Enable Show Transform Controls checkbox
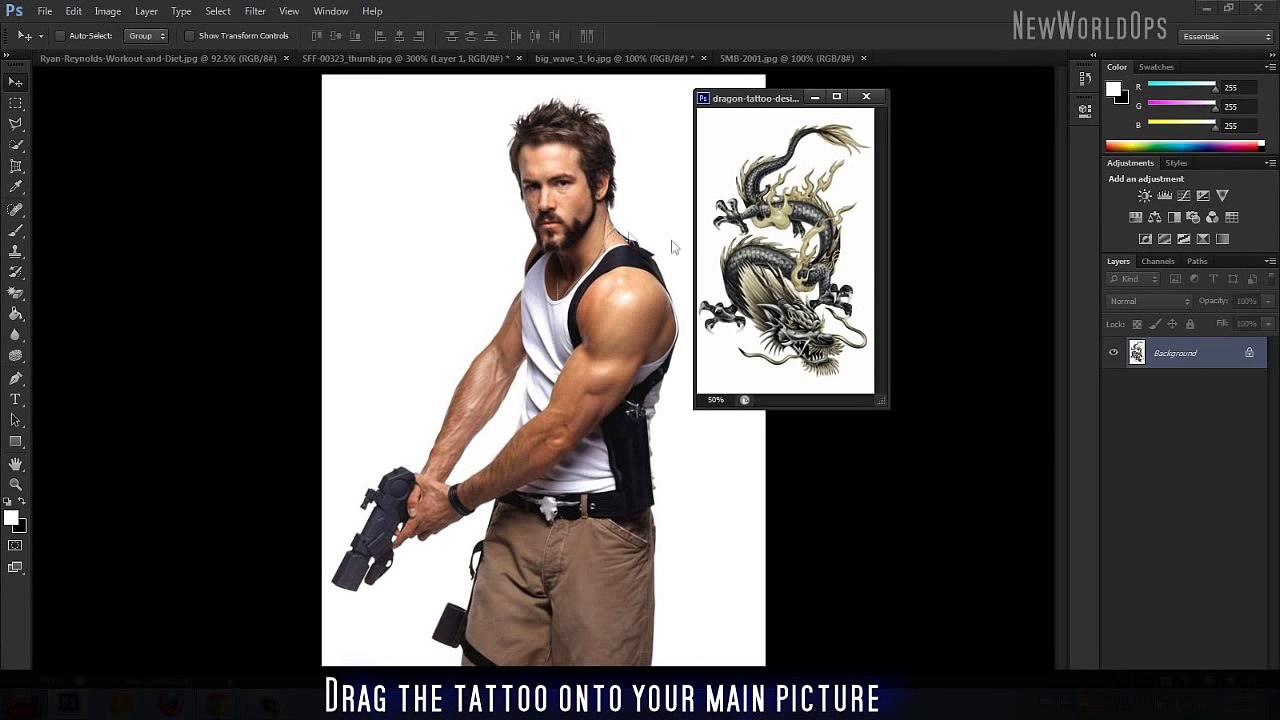The image size is (1280, 720). click(x=189, y=36)
